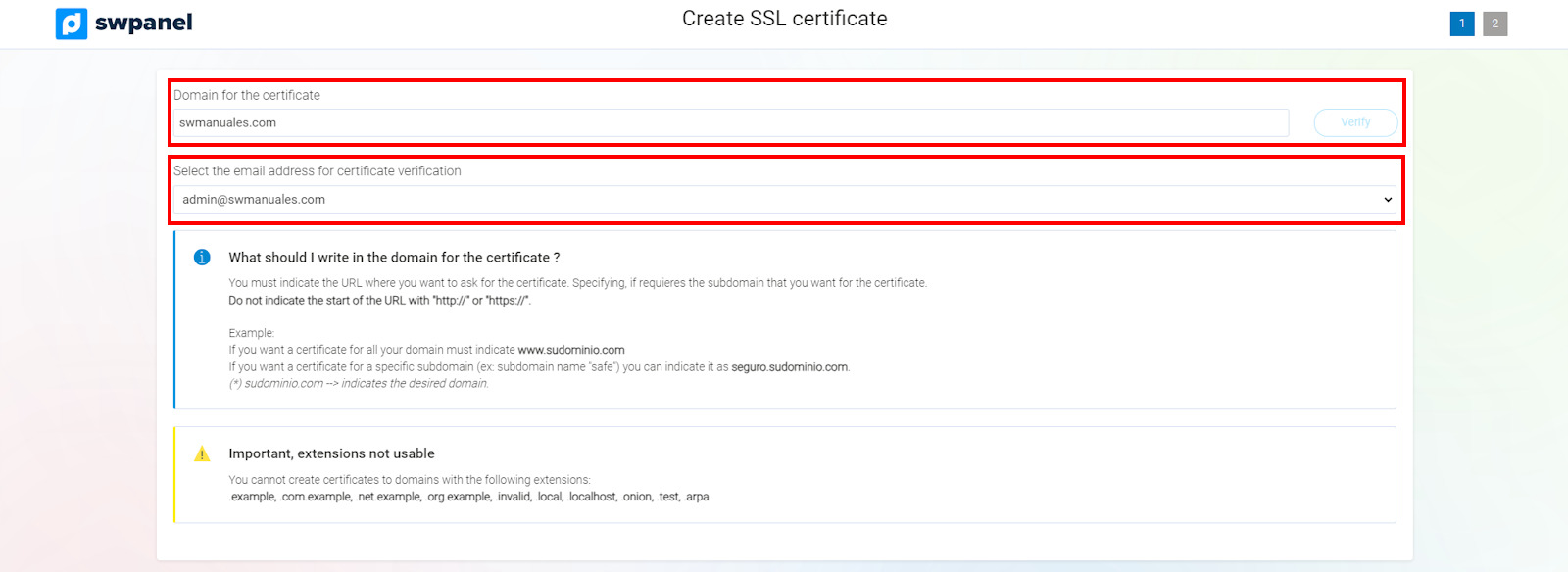The width and height of the screenshot is (1568, 572).
Task: Click the 'What should I write' heading
Action: 394,258
